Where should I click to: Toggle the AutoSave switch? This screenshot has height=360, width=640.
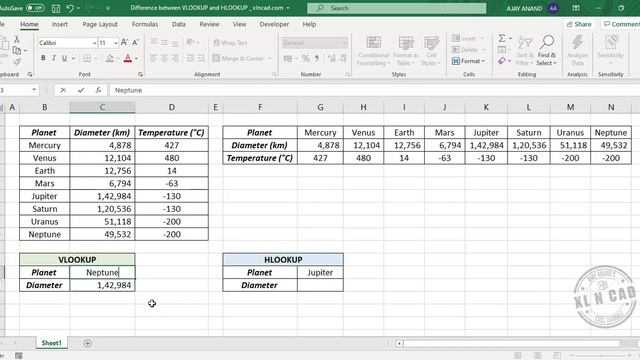(x=35, y=8)
